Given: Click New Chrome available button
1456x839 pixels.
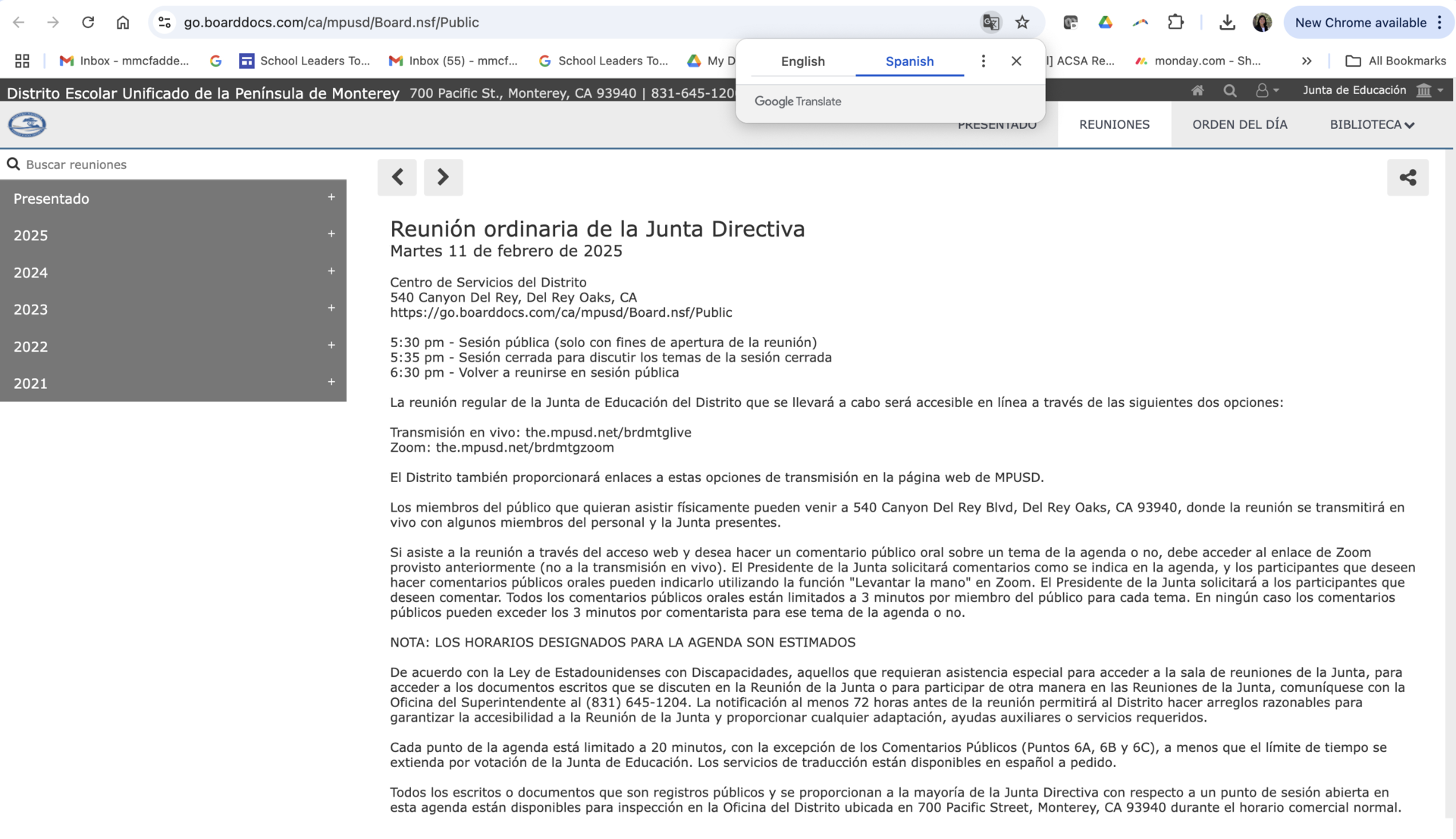Looking at the screenshot, I should click(1360, 22).
